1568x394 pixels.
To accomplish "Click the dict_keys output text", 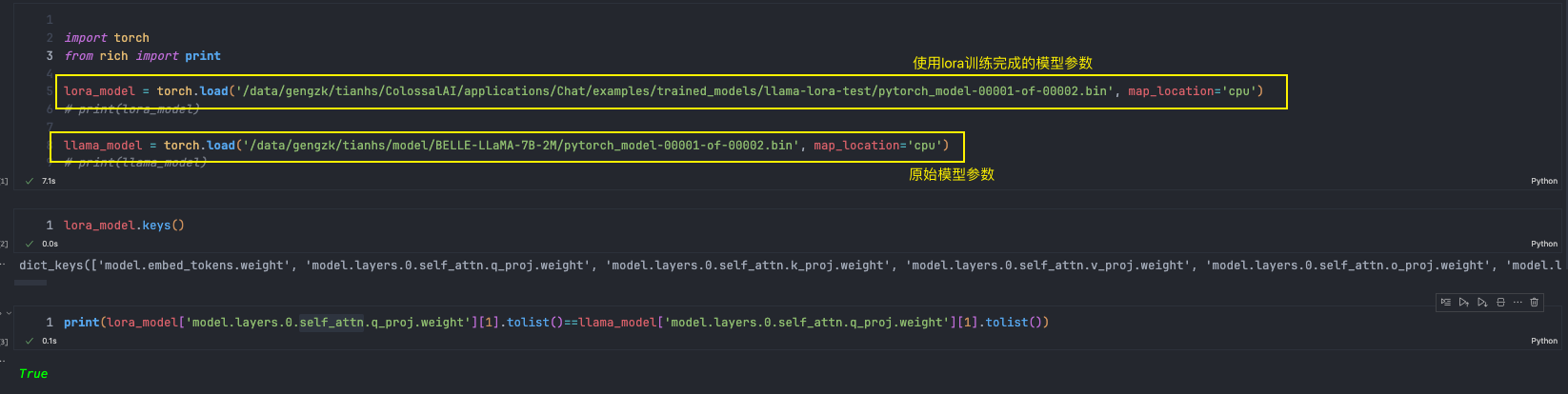I will pos(791,266).
